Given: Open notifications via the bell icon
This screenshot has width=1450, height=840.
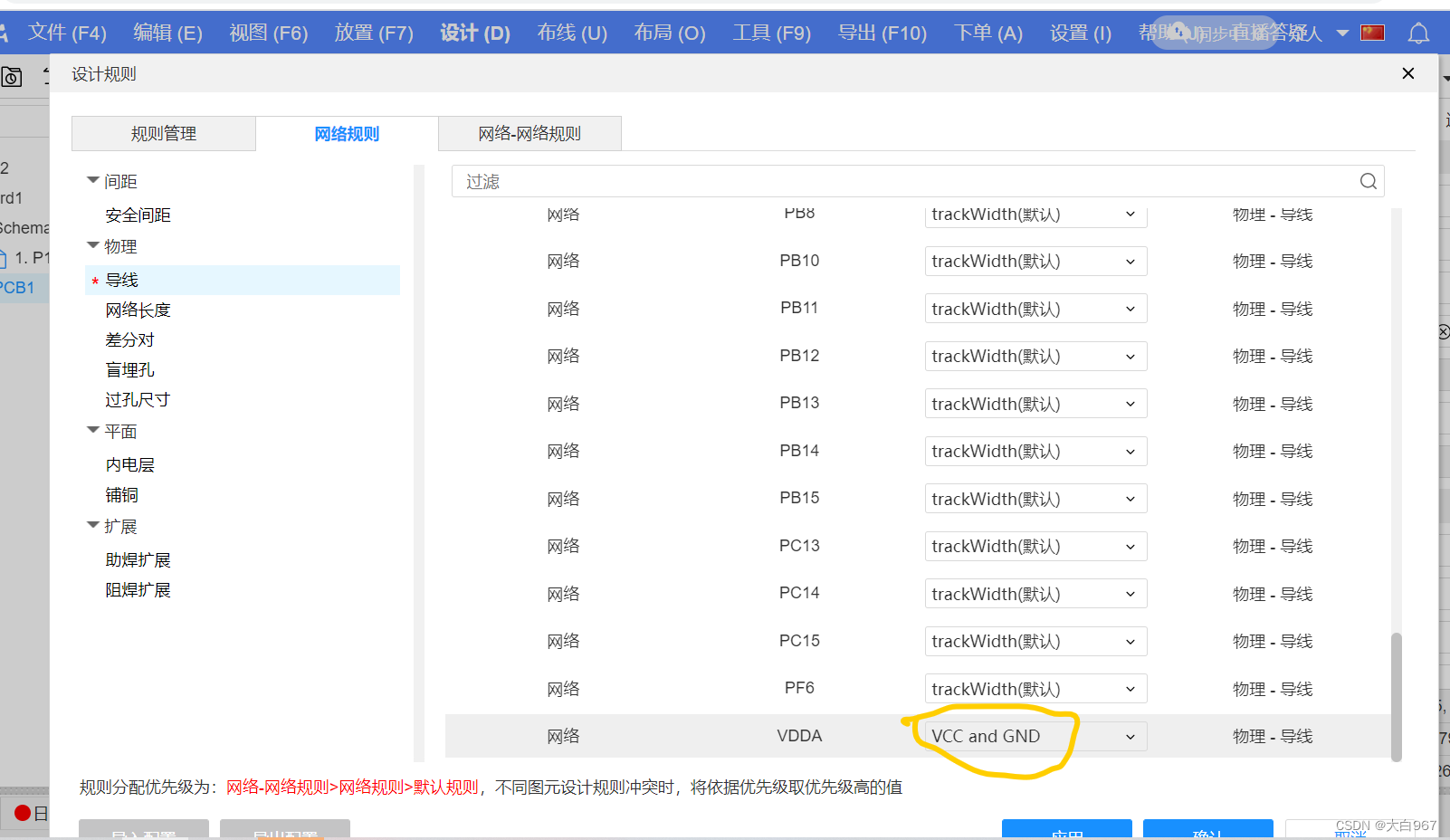Looking at the screenshot, I should pyautogui.click(x=1418, y=33).
